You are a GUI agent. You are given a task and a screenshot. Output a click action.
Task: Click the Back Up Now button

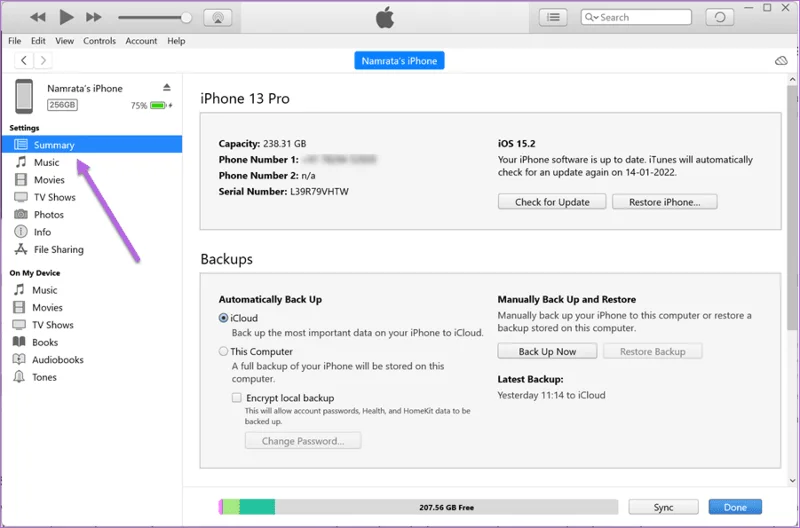click(547, 351)
